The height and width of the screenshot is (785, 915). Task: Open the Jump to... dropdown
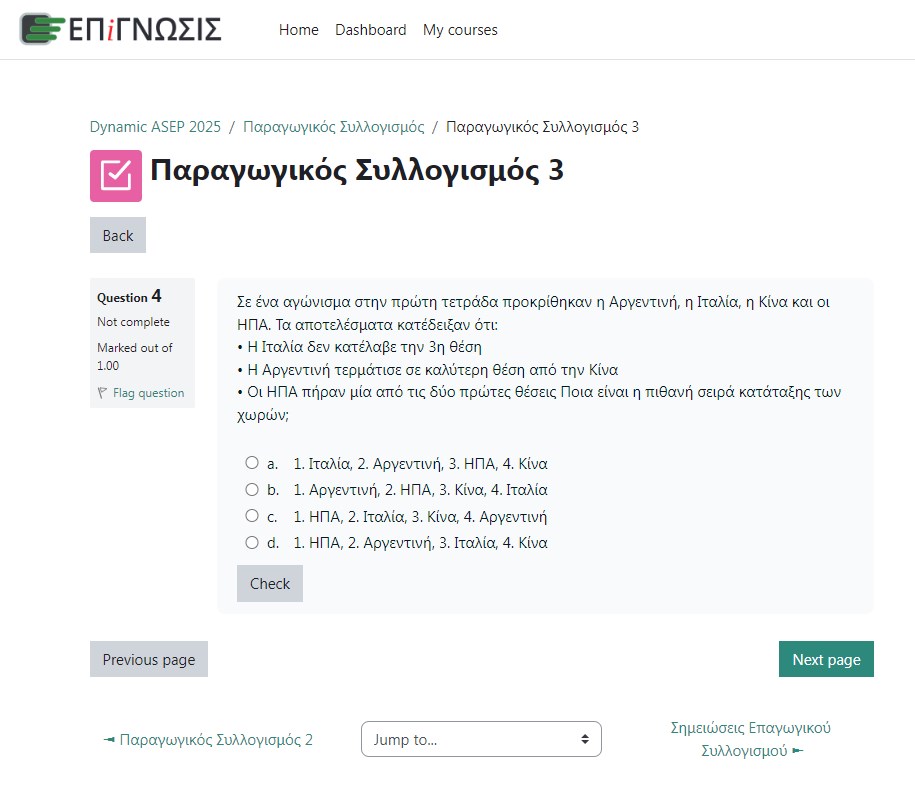[481, 739]
